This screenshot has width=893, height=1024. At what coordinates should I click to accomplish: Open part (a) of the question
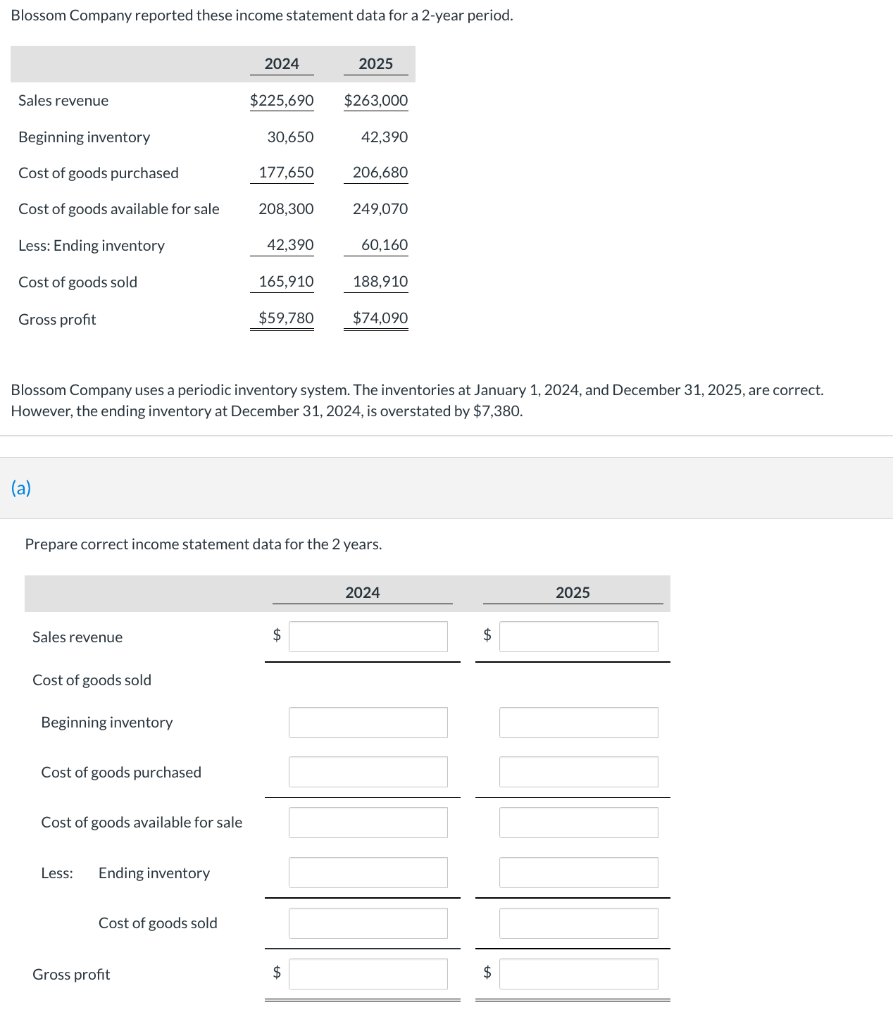pyautogui.click(x=20, y=488)
